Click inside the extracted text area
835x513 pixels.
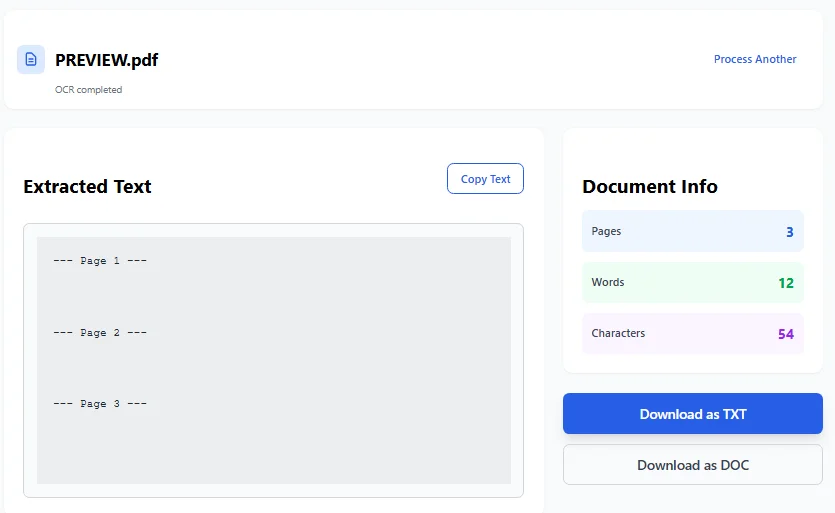click(274, 361)
